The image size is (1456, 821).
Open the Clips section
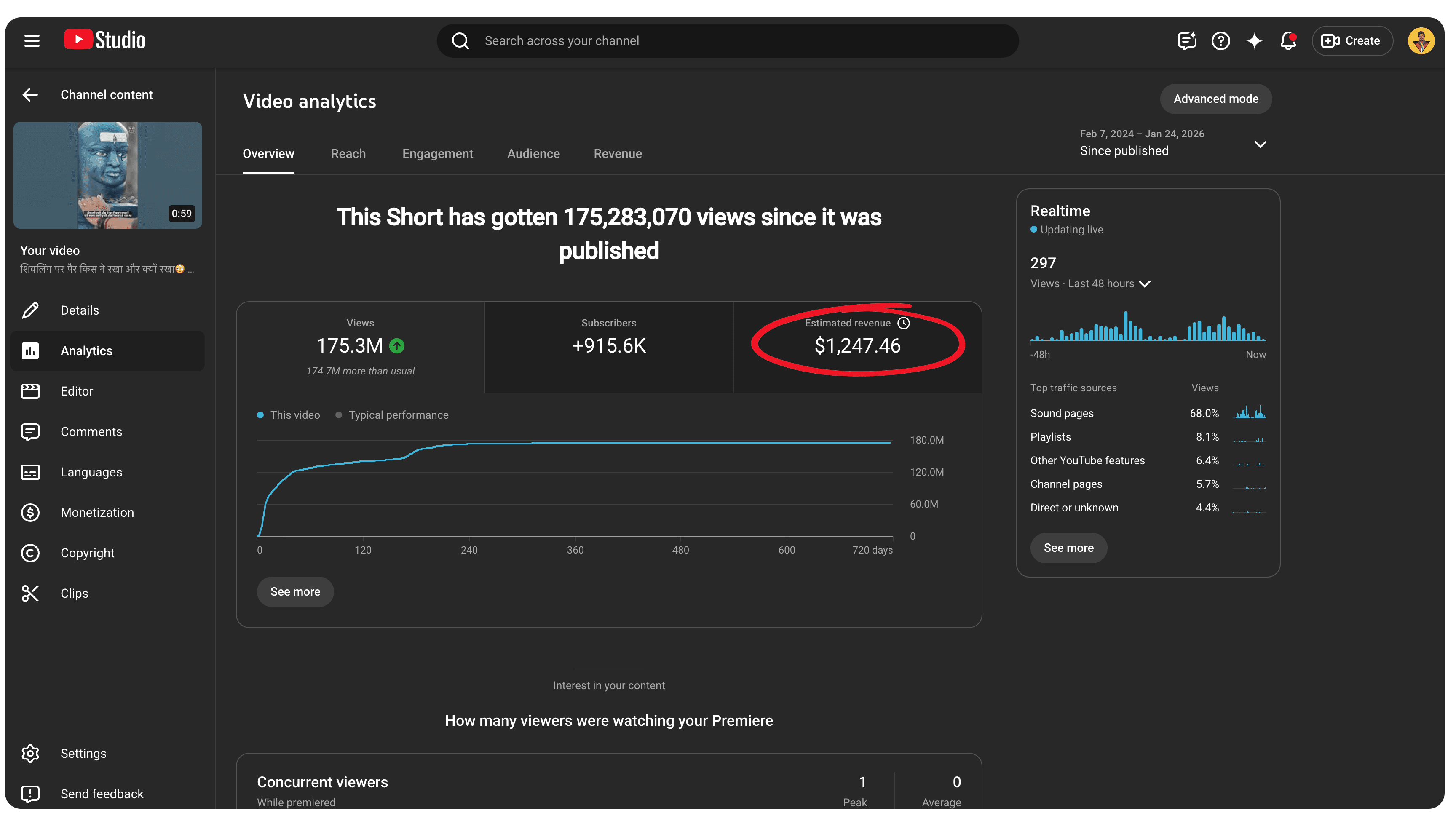74,593
